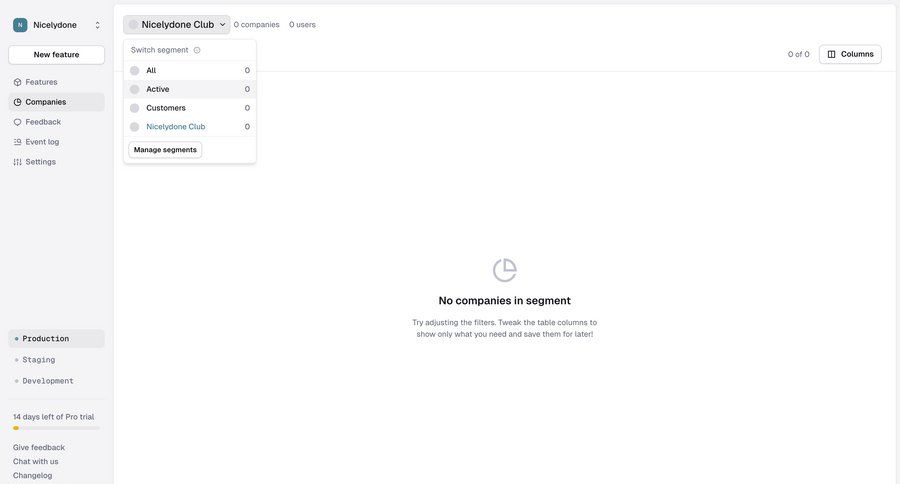Collapse the Nicelydone Club segment dropdown
This screenshot has width=900, height=484.
pyautogui.click(x=177, y=25)
